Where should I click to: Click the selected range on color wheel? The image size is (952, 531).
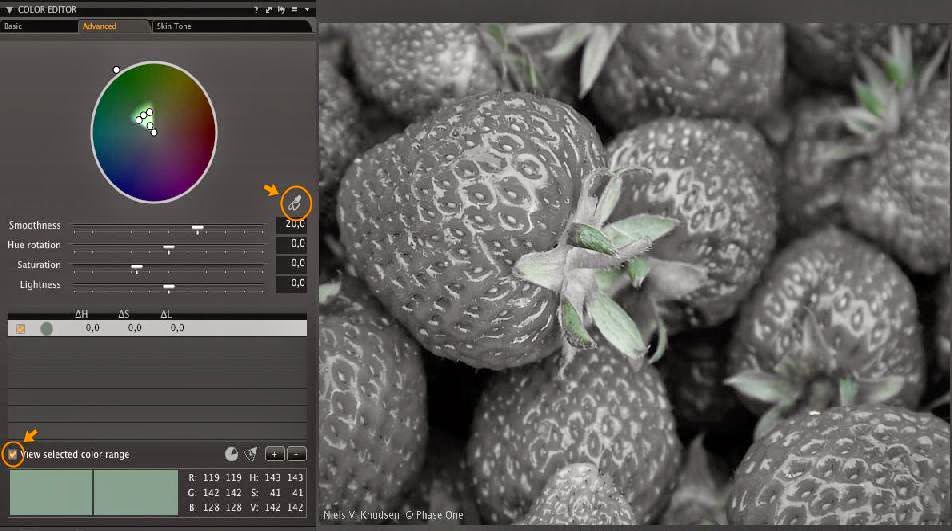tap(146, 120)
